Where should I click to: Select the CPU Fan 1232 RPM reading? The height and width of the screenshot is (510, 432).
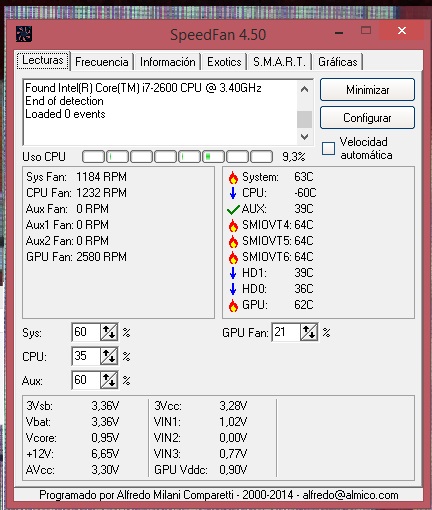[x=76, y=193]
